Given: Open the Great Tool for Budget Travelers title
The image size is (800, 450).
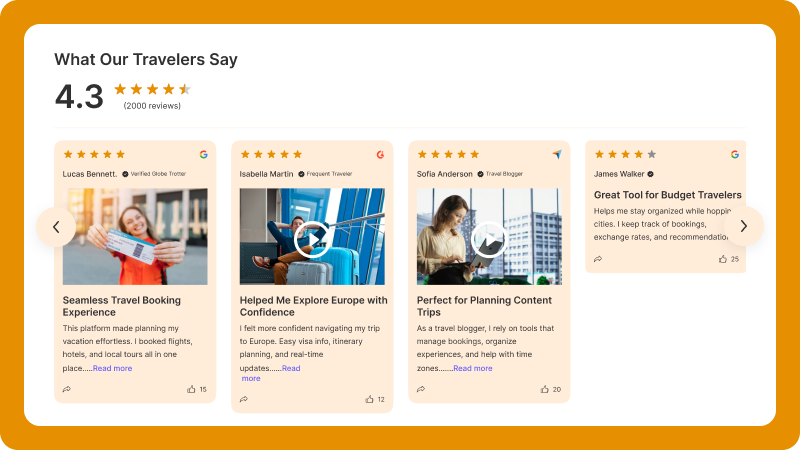Looking at the screenshot, I should [x=668, y=195].
